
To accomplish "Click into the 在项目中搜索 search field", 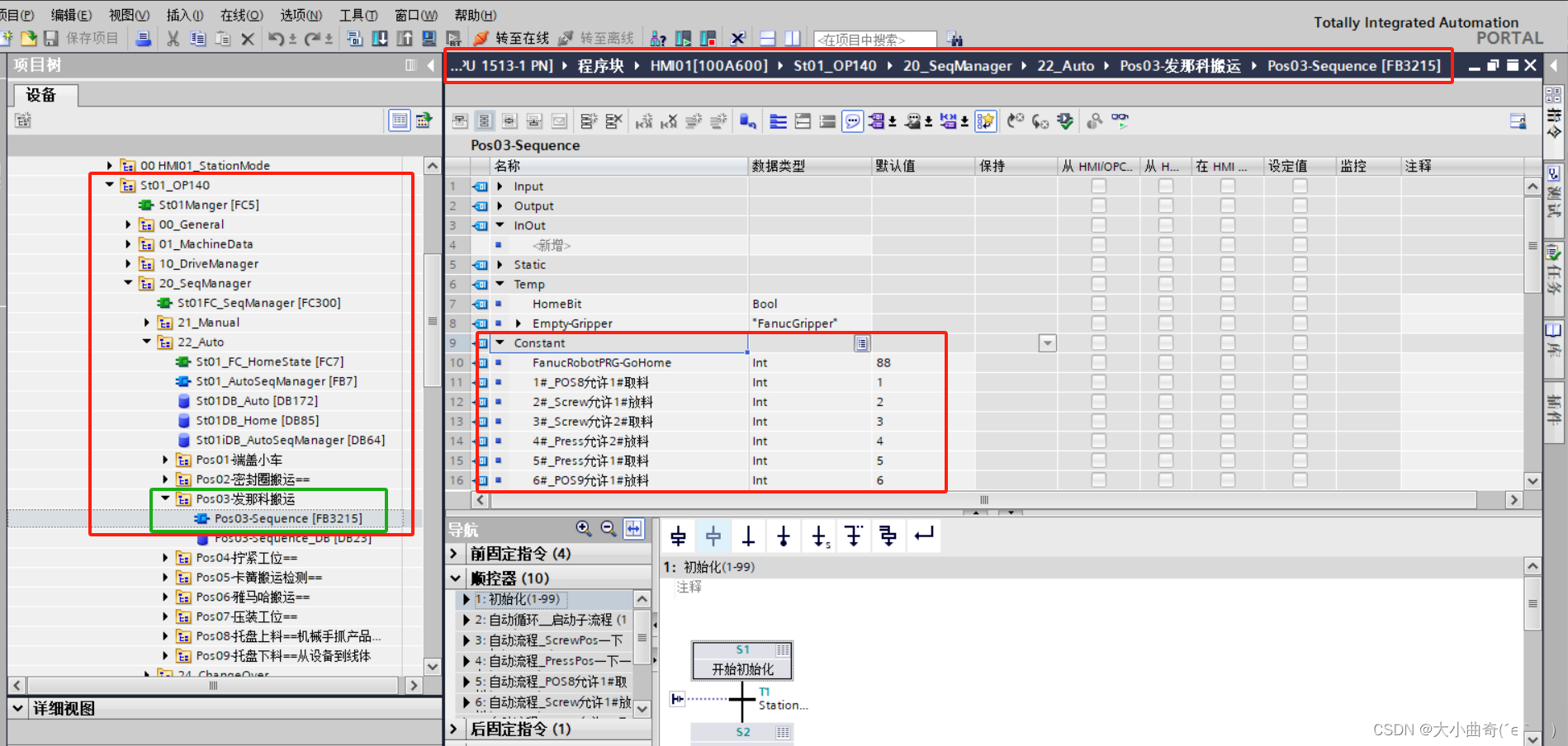I will [875, 40].
